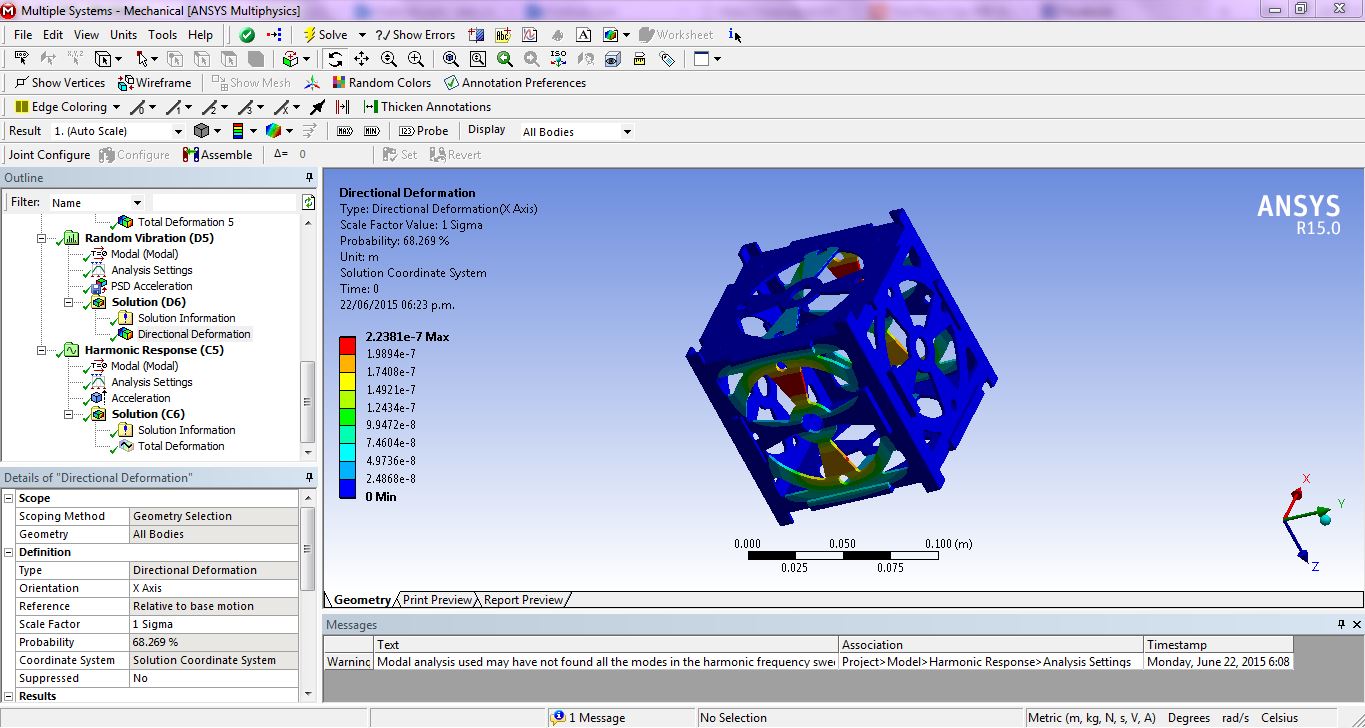Image resolution: width=1365 pixels, height=728 pixels.
Task: Toggle Random Colors display
Action: coord(381,83)
